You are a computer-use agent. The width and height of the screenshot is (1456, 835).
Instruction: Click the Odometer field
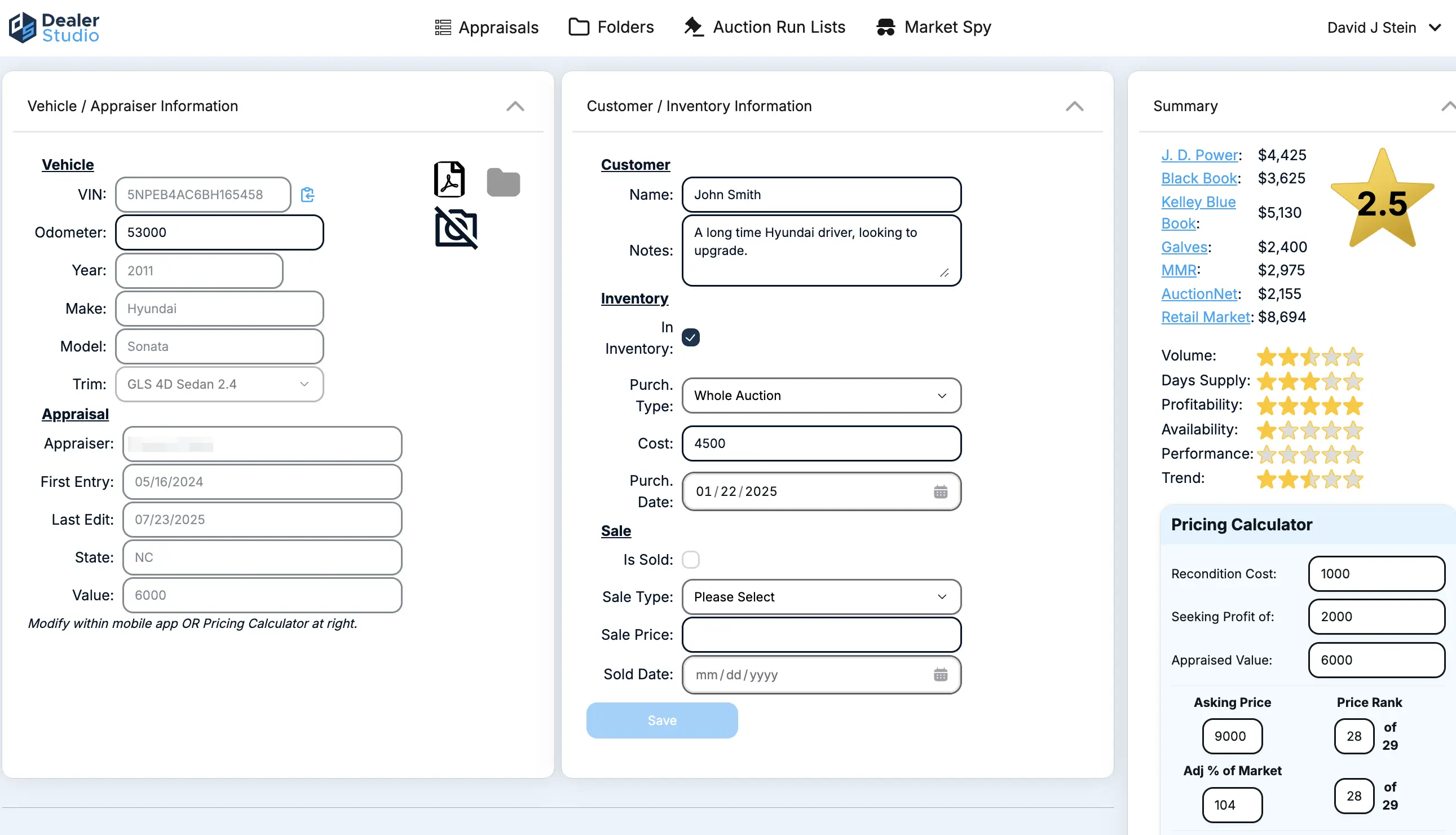219,232
